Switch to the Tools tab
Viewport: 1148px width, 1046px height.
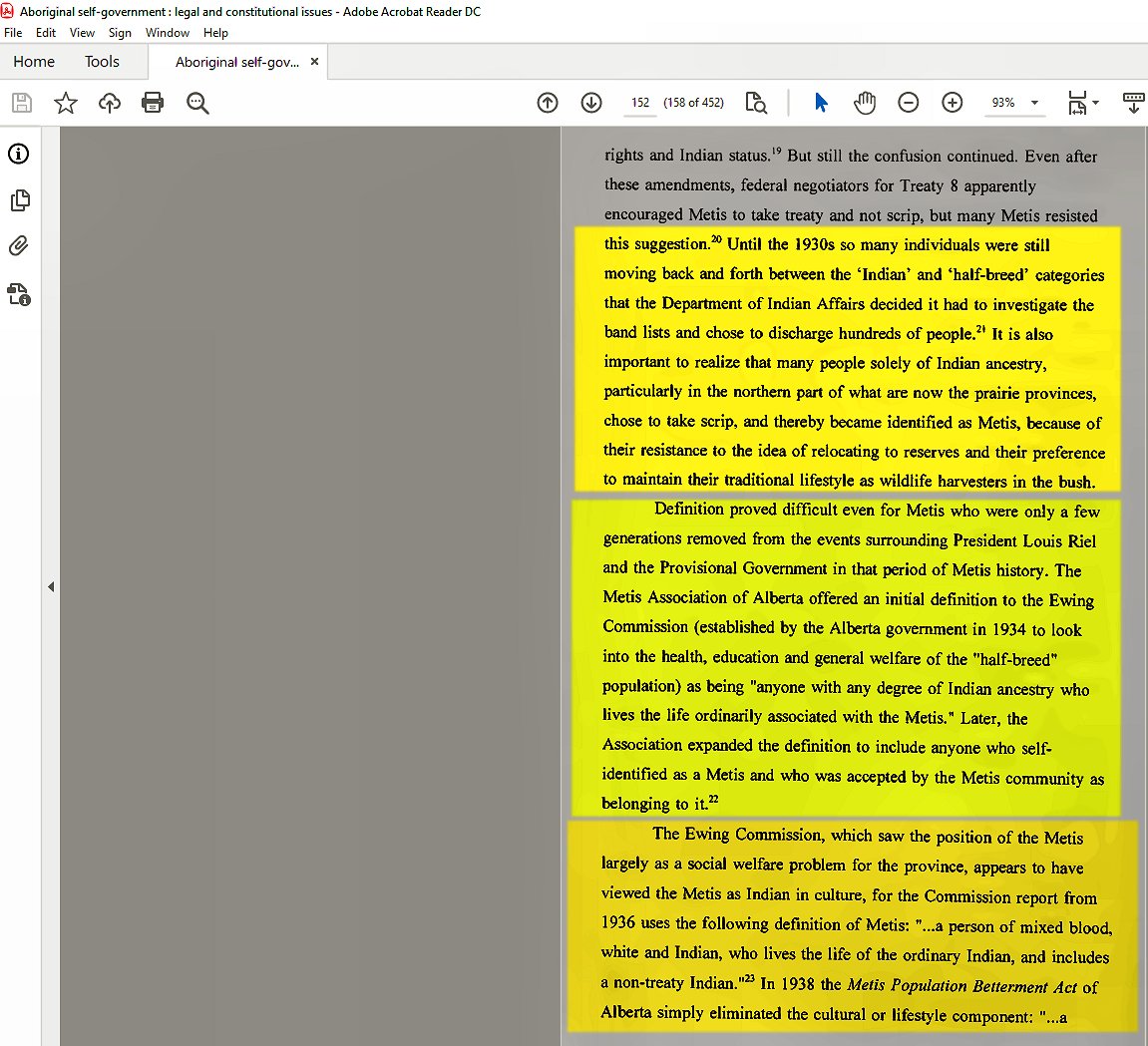click(102, 62)
